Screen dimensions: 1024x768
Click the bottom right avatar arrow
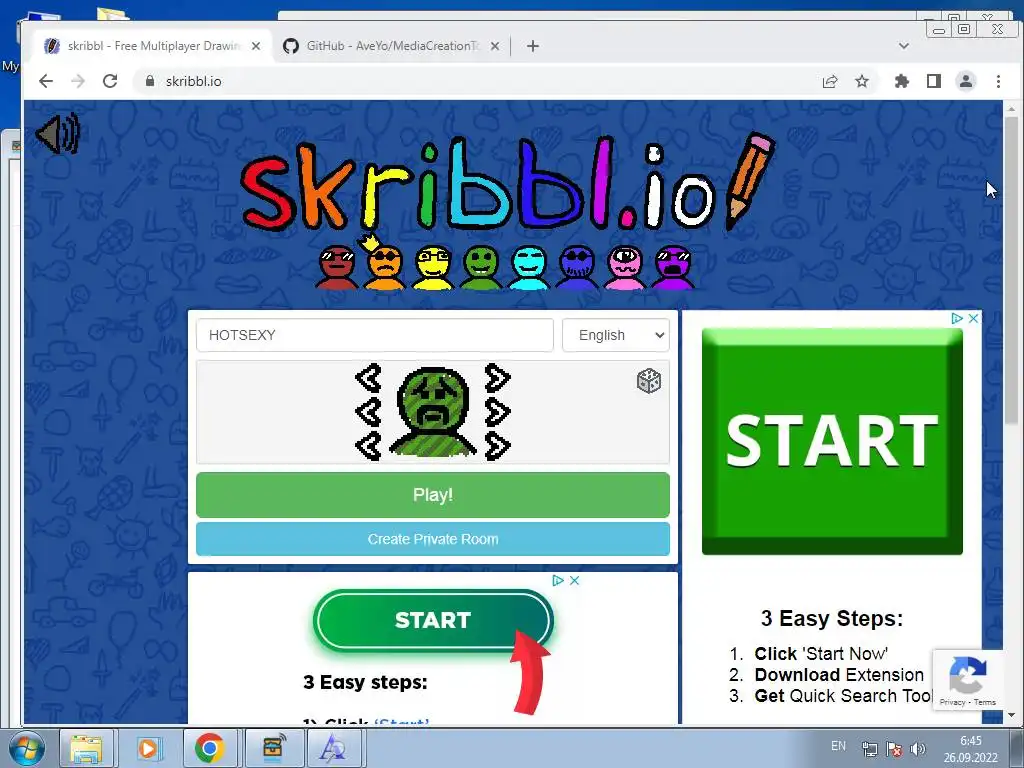pos(497,446)
